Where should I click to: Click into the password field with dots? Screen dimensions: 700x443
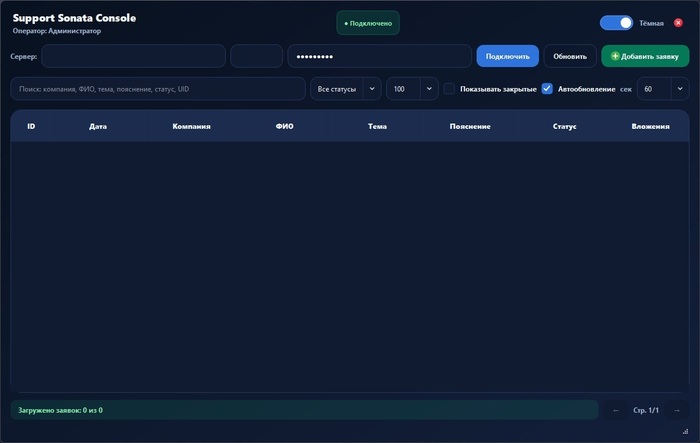[379, 56]
